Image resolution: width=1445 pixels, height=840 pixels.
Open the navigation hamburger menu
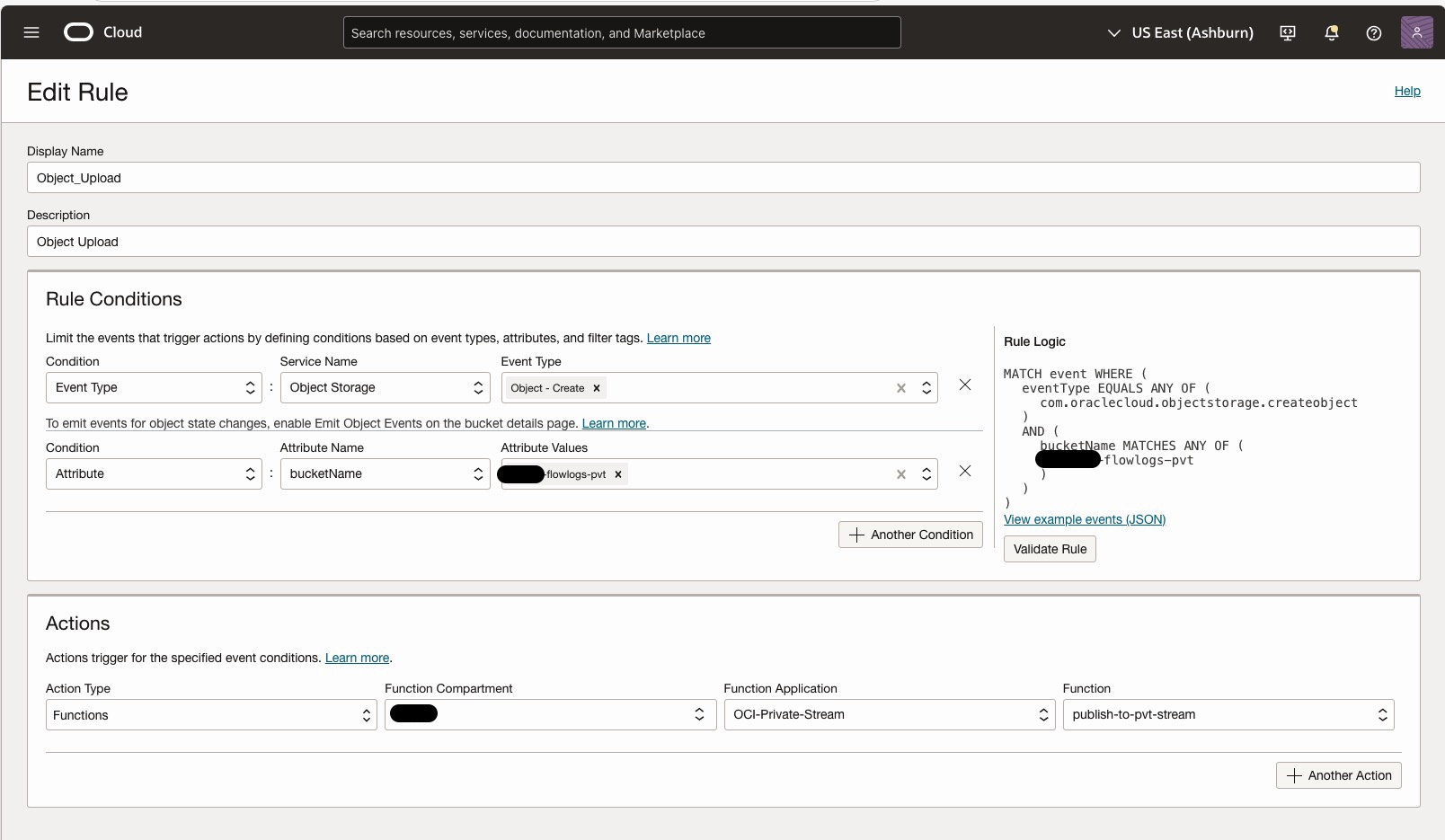pos(31,32)
